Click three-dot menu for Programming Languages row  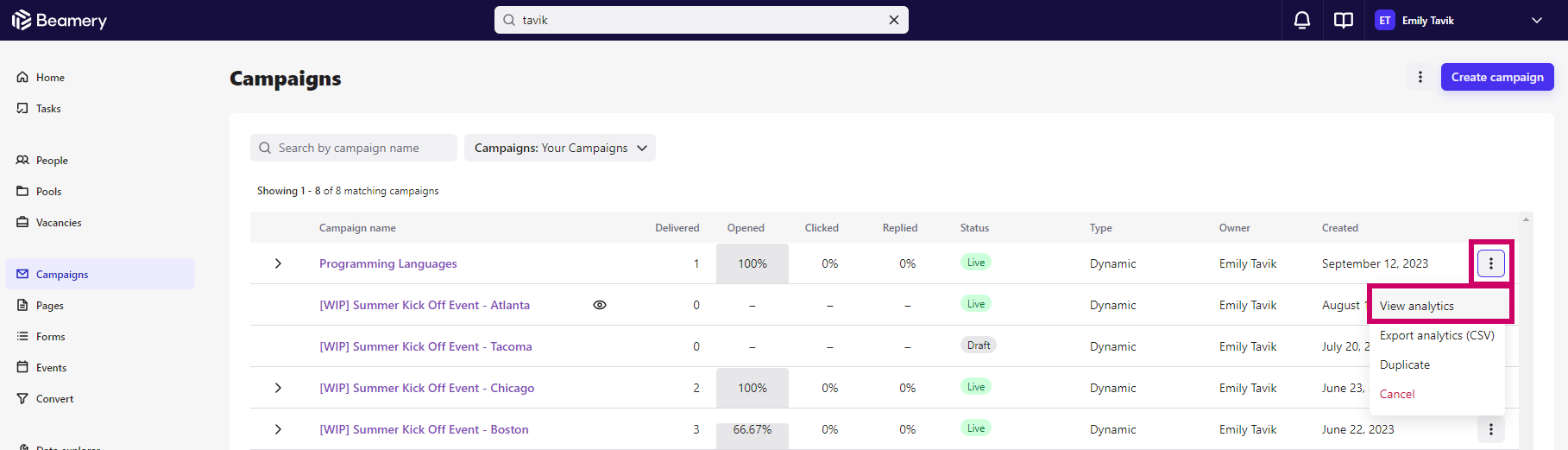1491,263
